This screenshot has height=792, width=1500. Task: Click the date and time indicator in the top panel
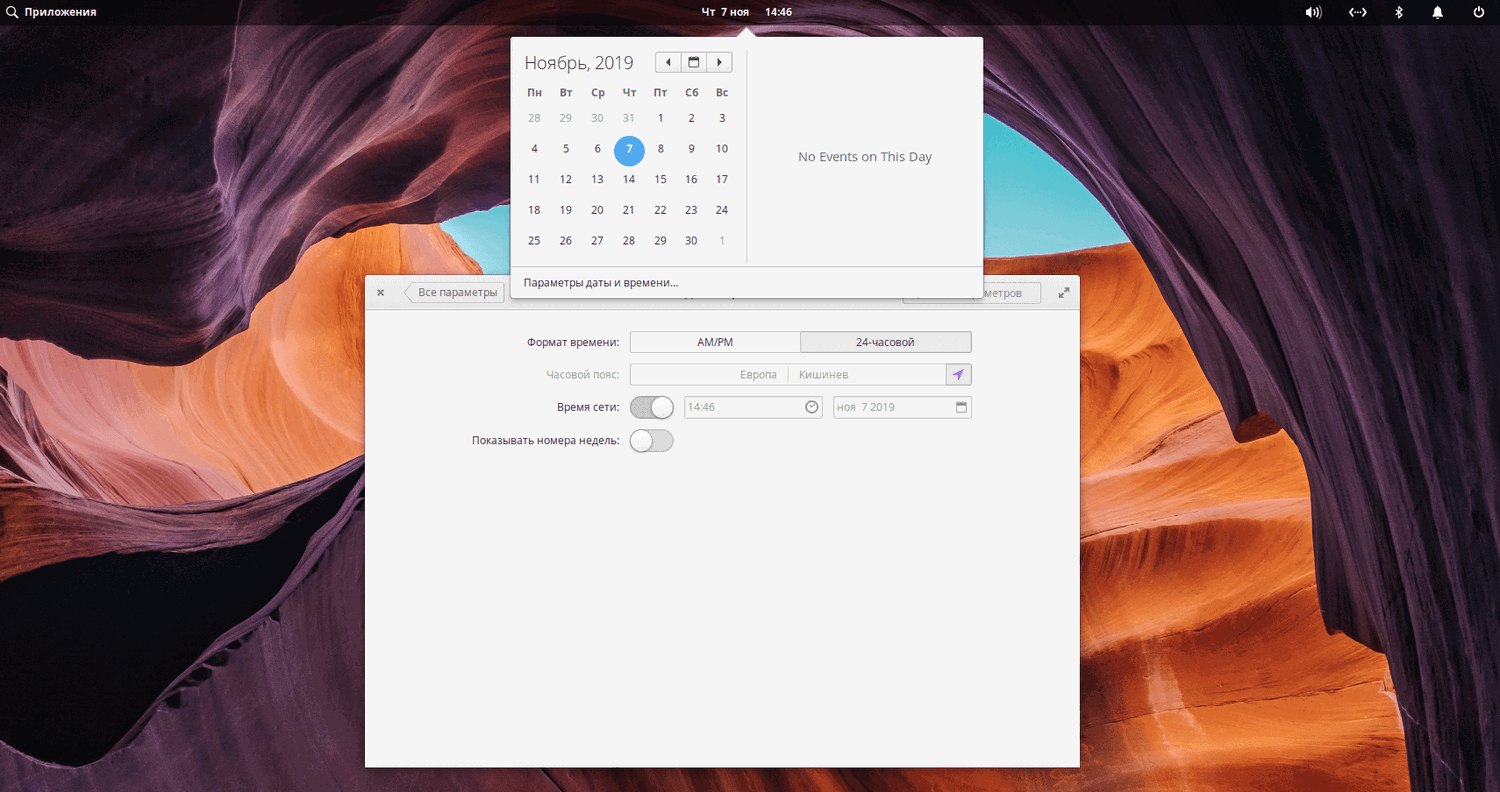click(x=747, y=12)
